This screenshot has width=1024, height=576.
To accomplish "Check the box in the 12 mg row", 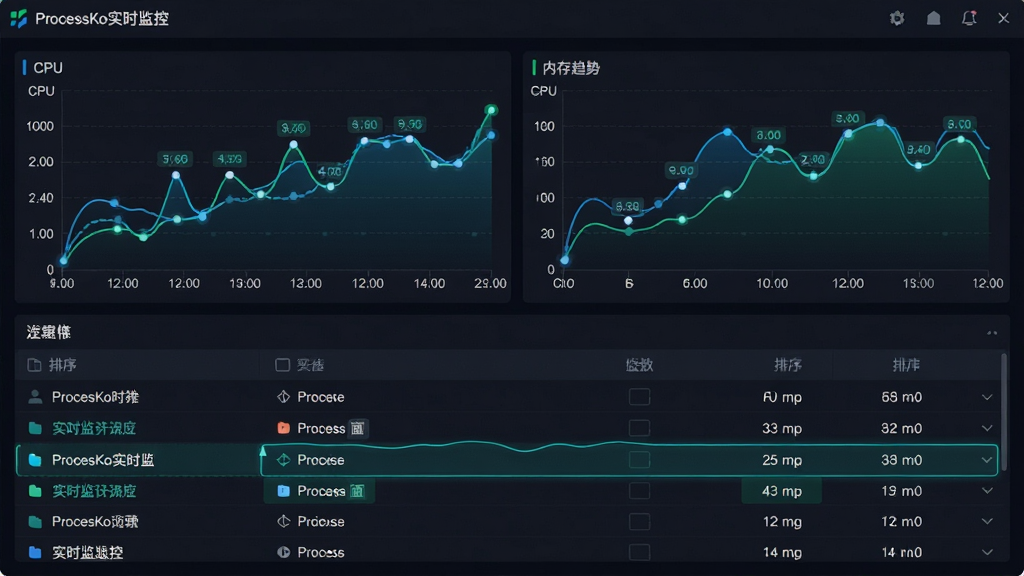I will [x=639, y=521].
